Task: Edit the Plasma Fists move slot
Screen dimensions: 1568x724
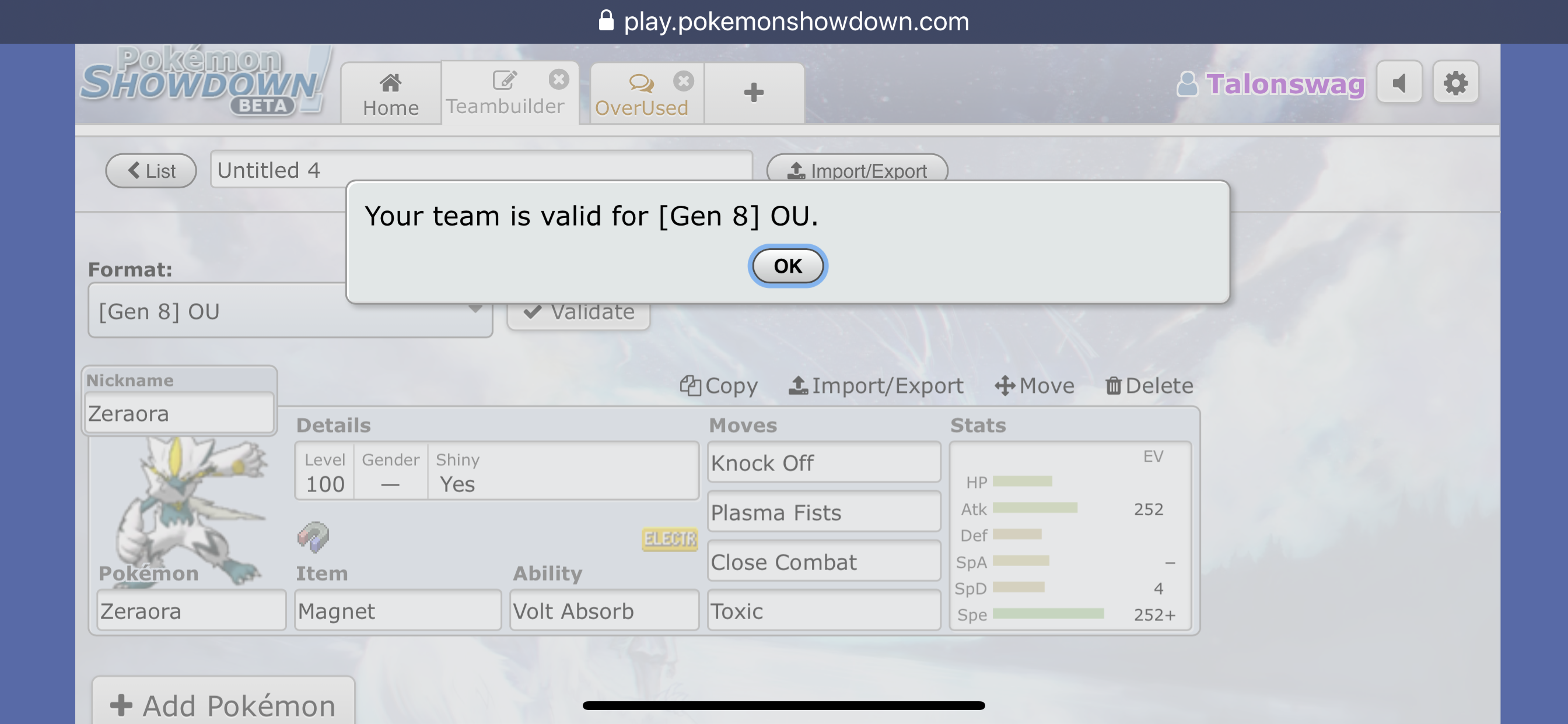Action: pyautogui.click(x=824, y=512)
